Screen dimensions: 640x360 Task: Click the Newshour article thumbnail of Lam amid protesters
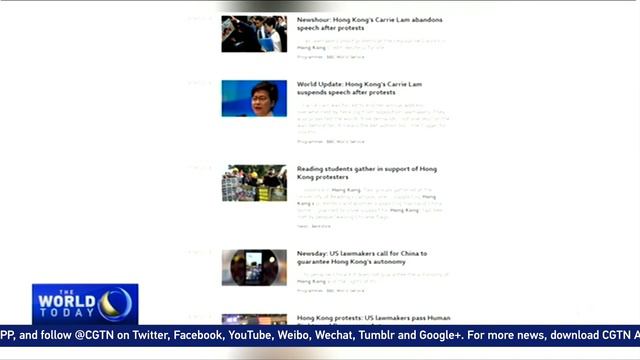coord(254,34)
